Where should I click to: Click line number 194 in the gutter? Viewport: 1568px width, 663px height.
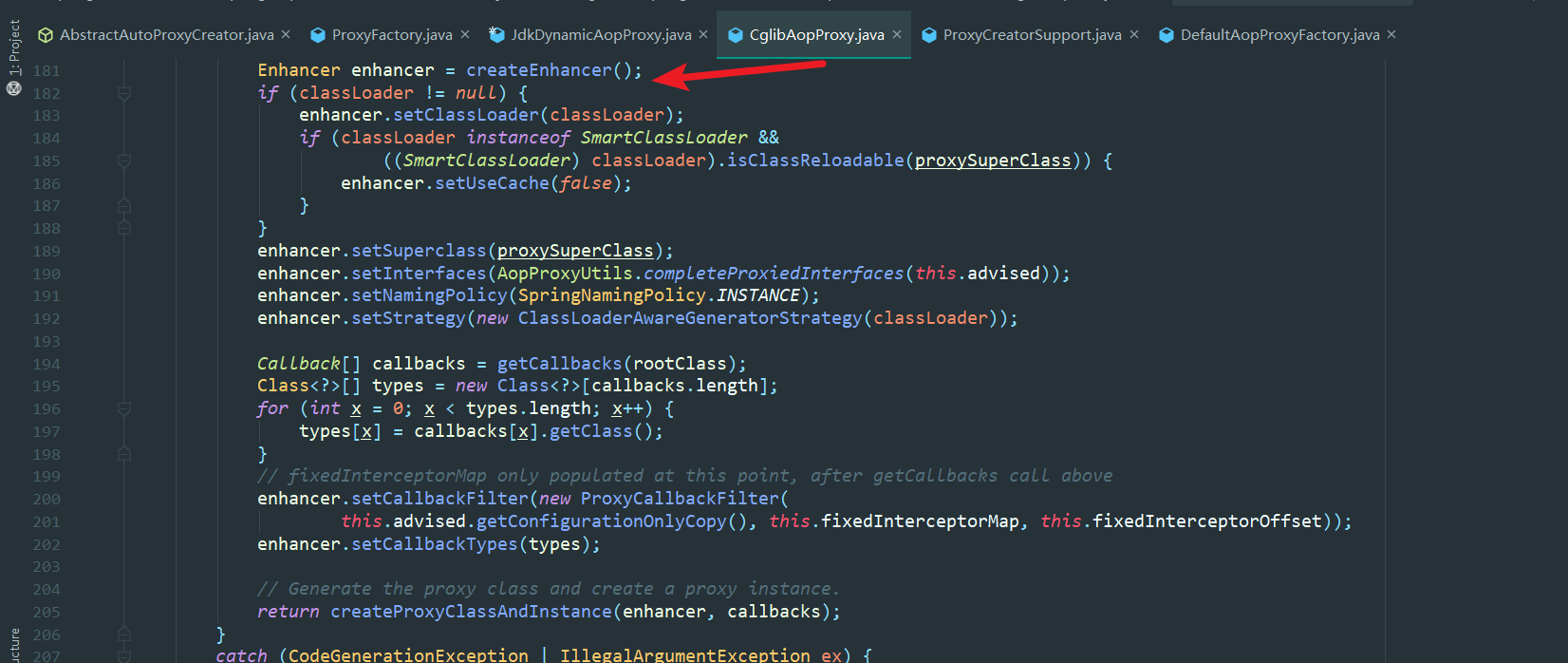click(x=47, y=365)
